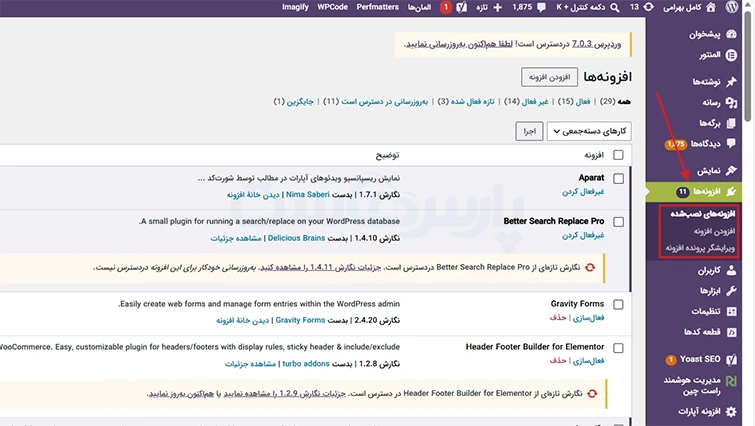The width and height of the screenshot is (755, 426).
Task: Click the قطعه کدها code icon in sidebar
Action: [x=731, y=332]
